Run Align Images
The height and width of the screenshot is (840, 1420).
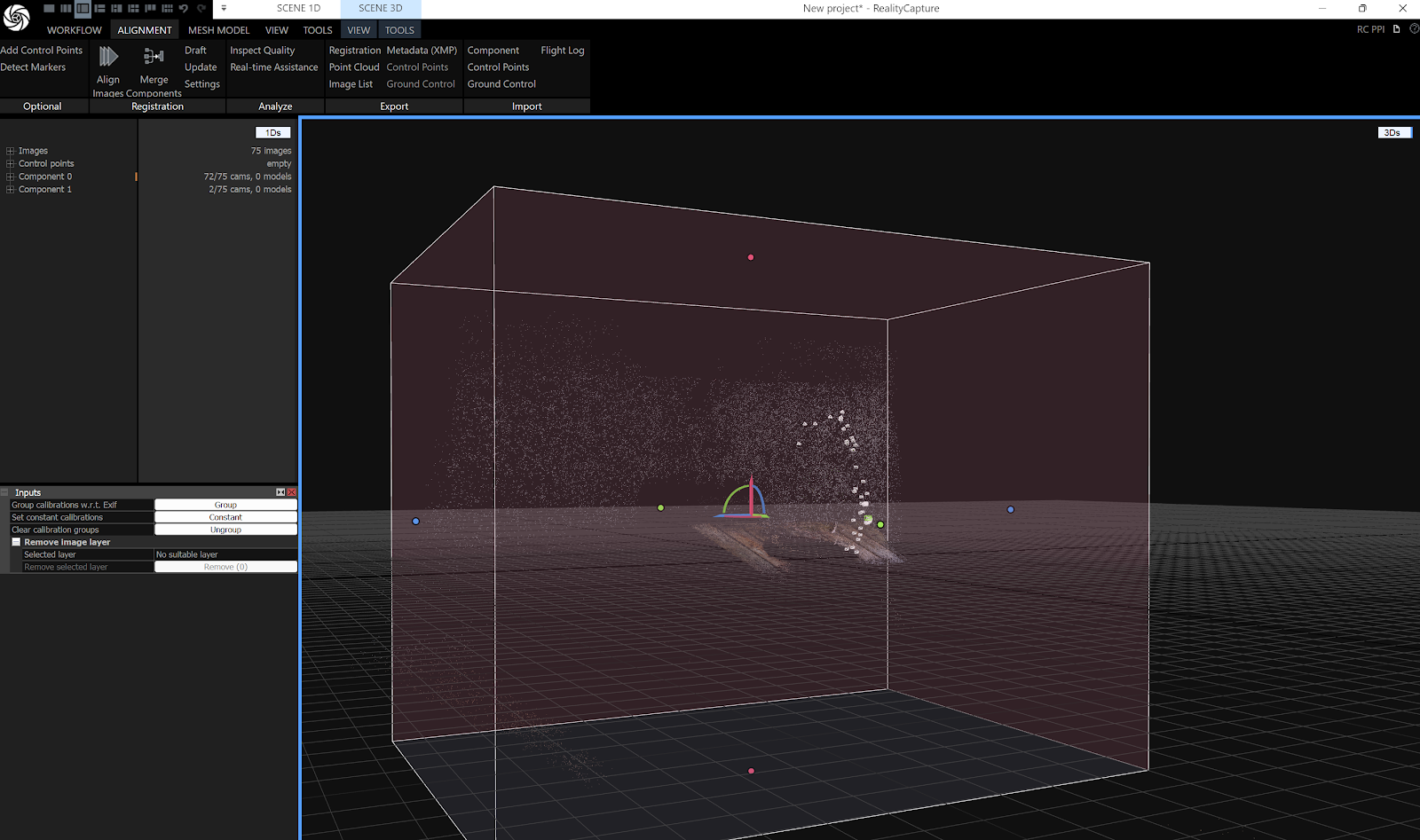[108, 71]
